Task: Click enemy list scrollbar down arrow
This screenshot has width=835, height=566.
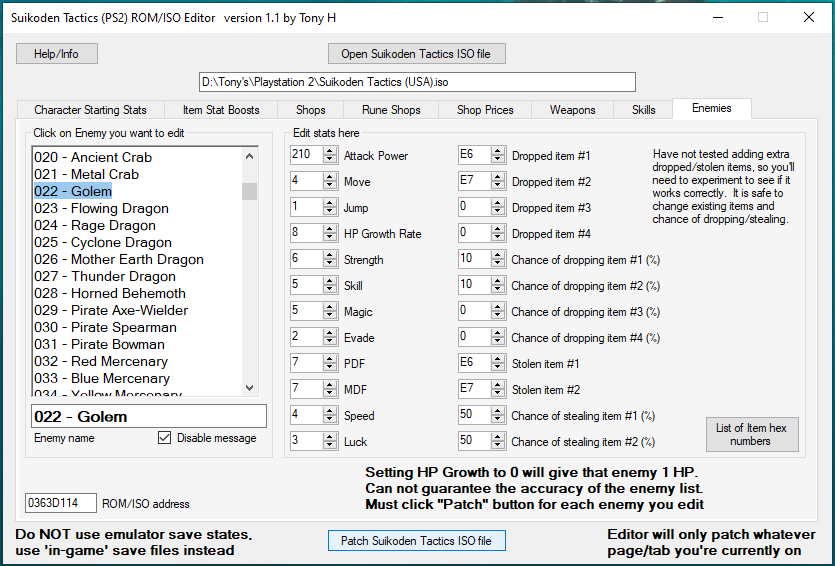Action: pos(249,388)
